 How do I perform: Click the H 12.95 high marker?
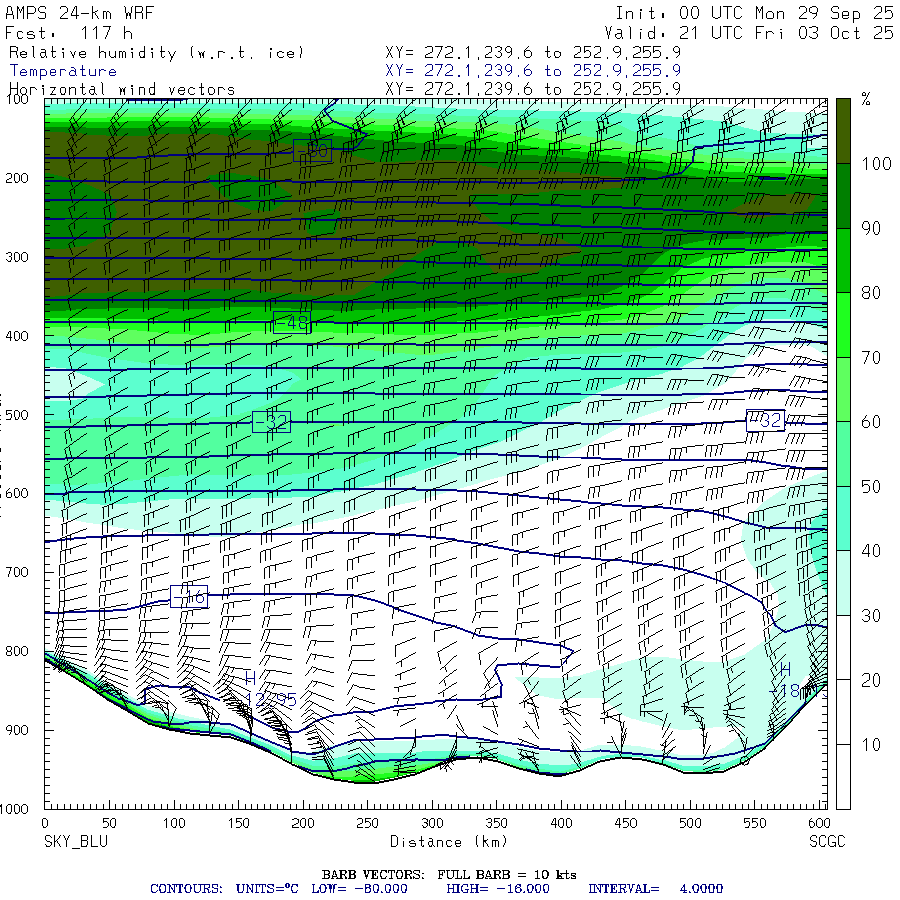tap(270, 689)
